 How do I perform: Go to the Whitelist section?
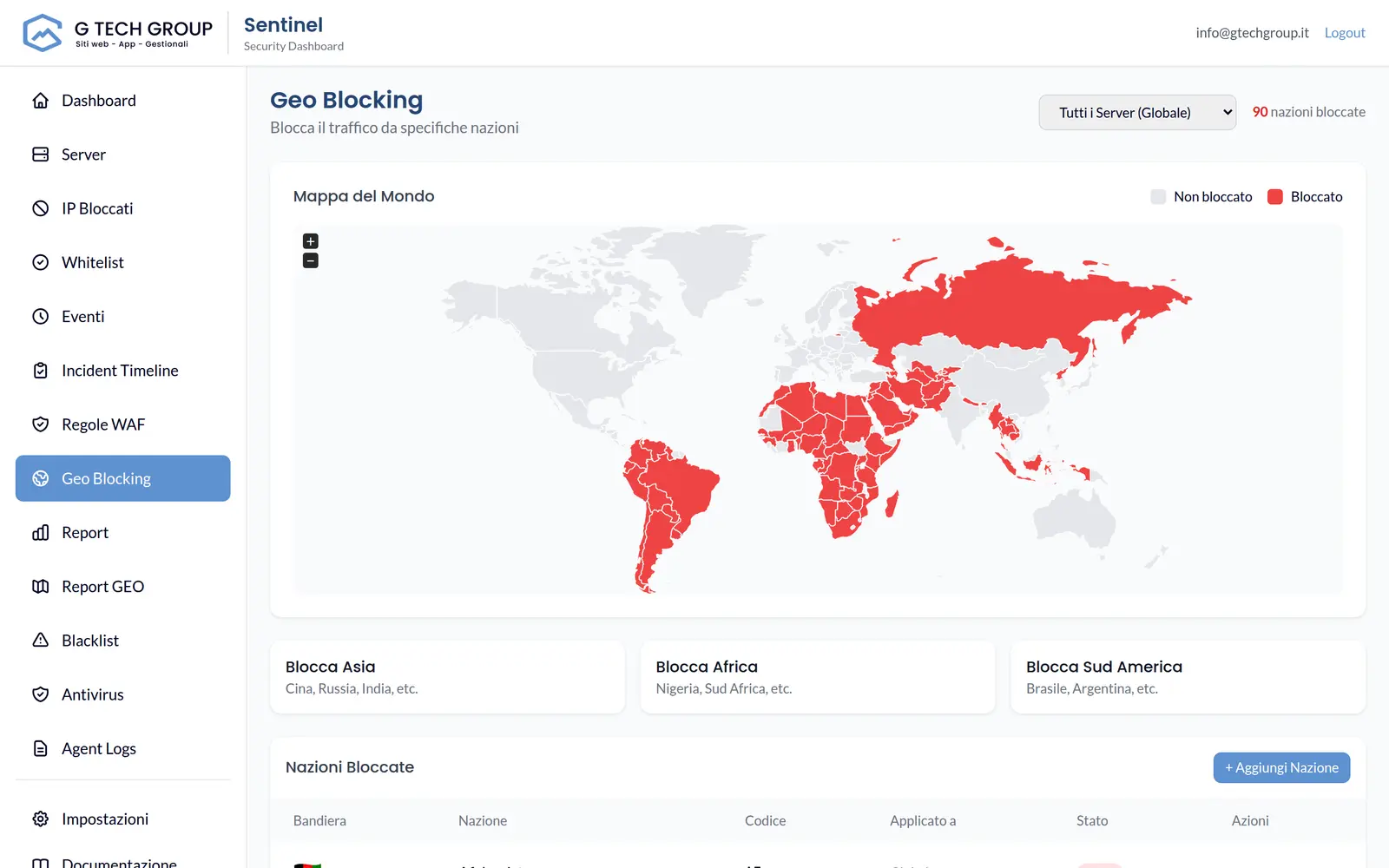[123, 262]
